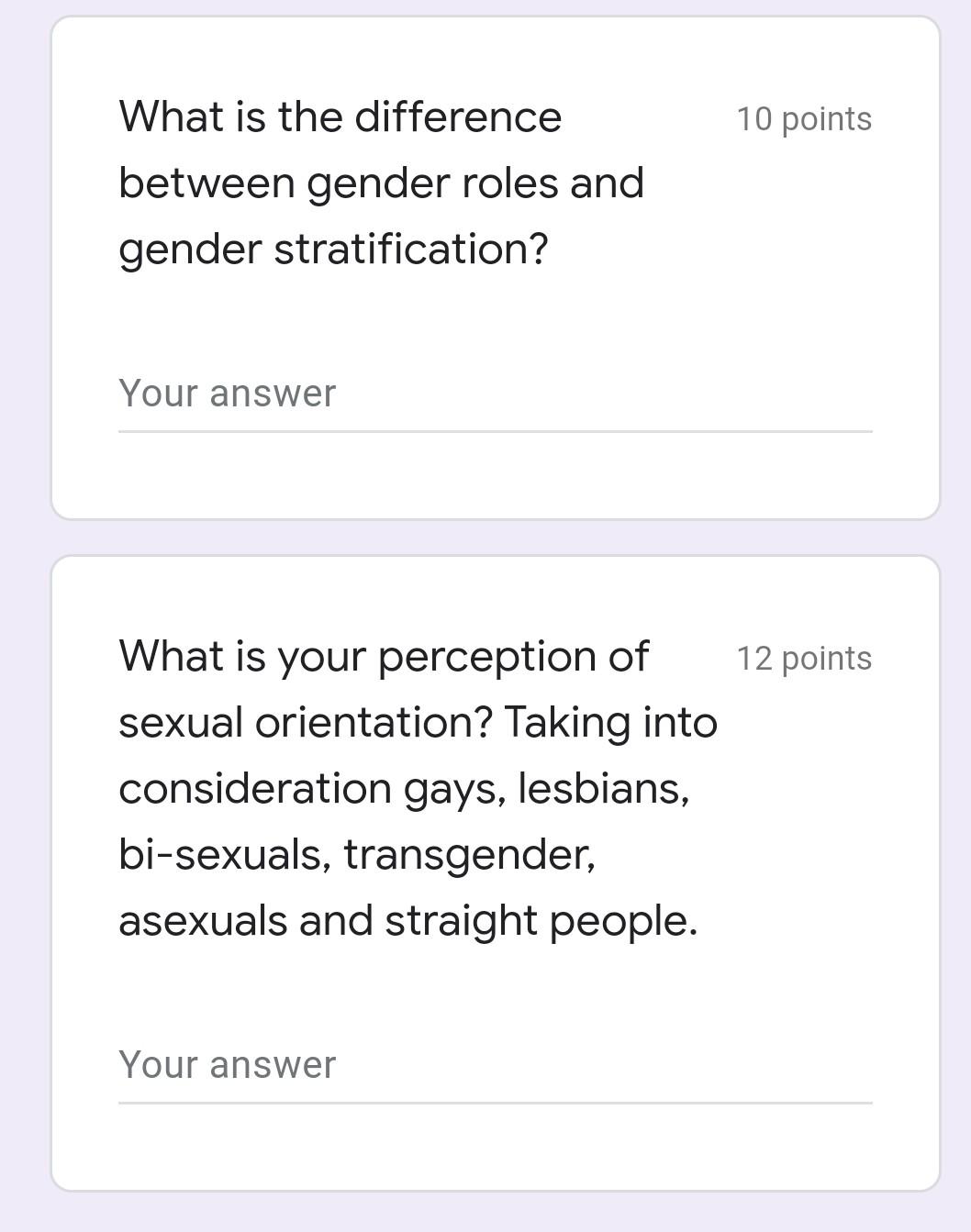Image resolution: width=971 pixels, height=1232 pixels.
Task: Select the text 'Your answer' under the first question
Action: click(x=227, y=393)
